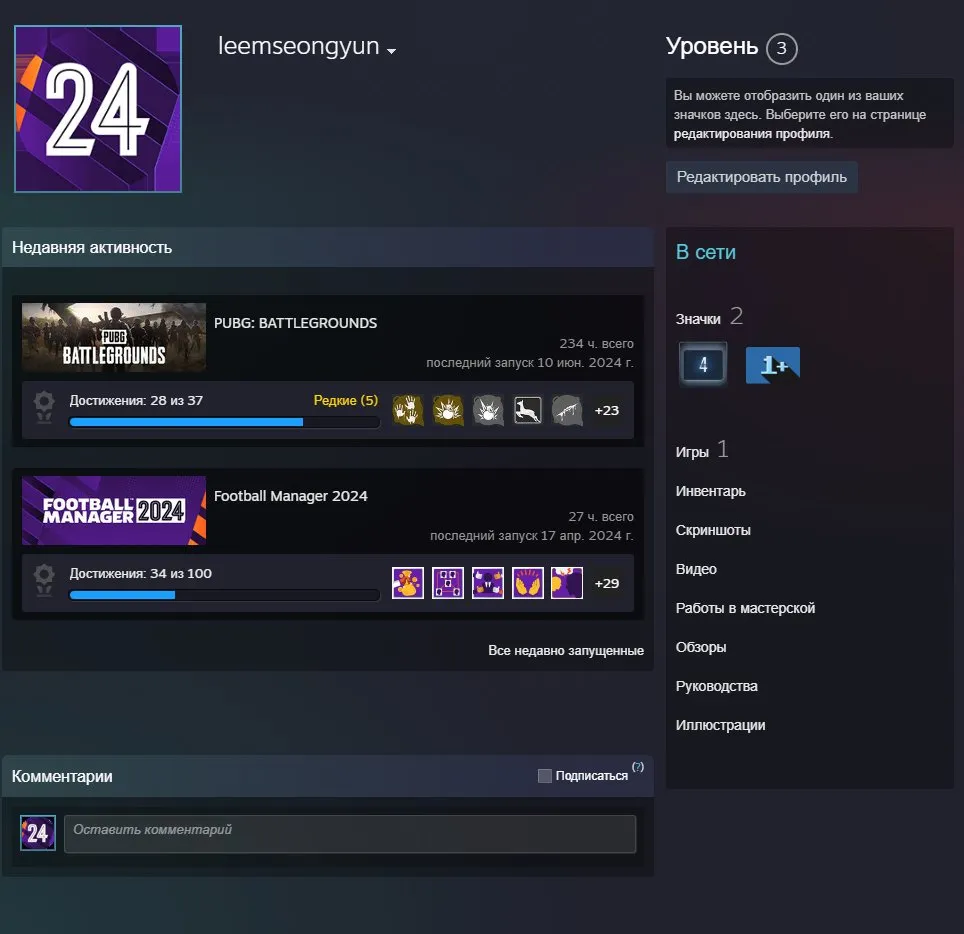Image resolution: width=964 pixels, height=934 pixels.
Task: Click the Уровень level heading
Action: (712, 47)
